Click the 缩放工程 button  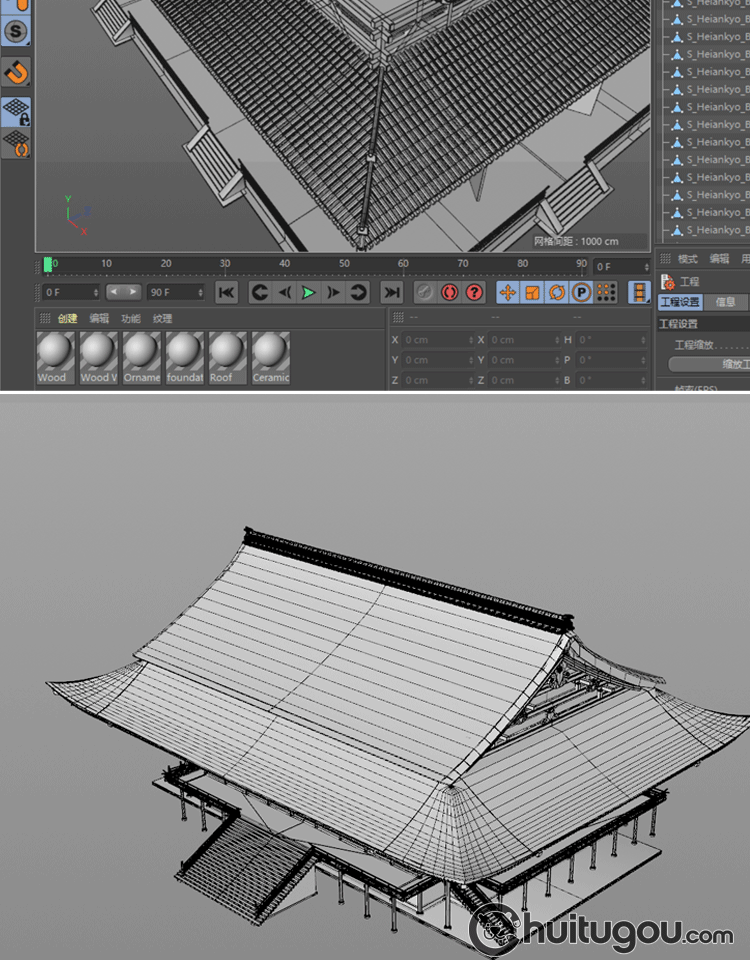pos(709,364)
